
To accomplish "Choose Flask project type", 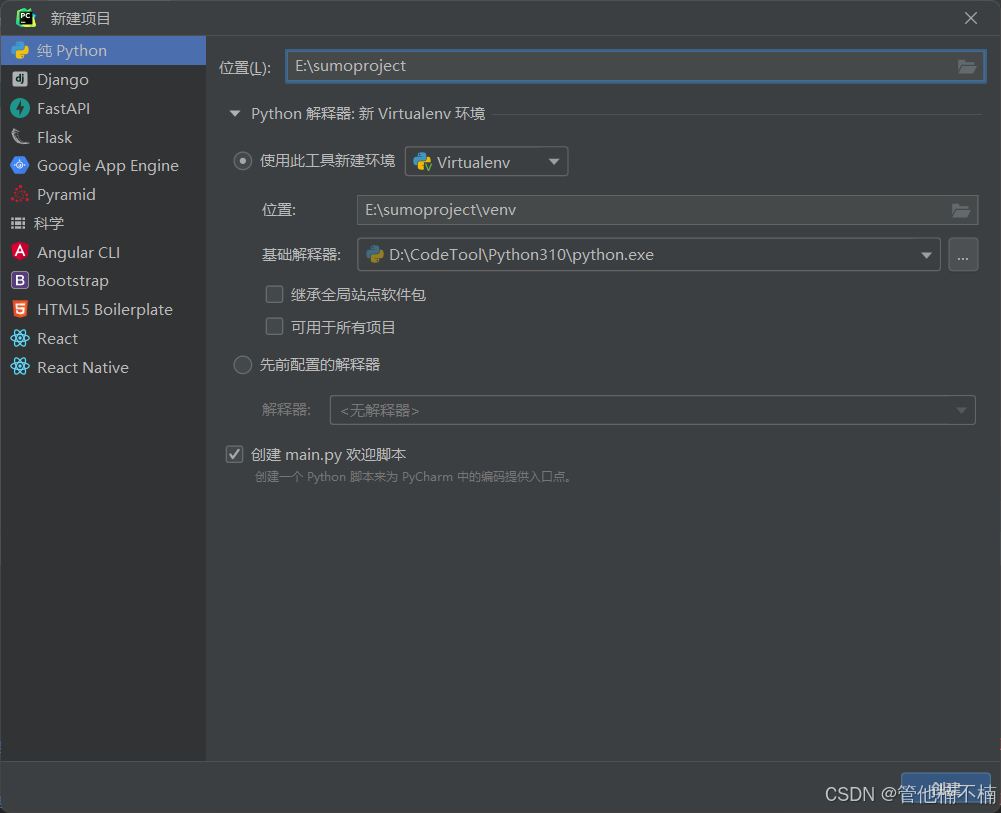I will click(103, 137).
